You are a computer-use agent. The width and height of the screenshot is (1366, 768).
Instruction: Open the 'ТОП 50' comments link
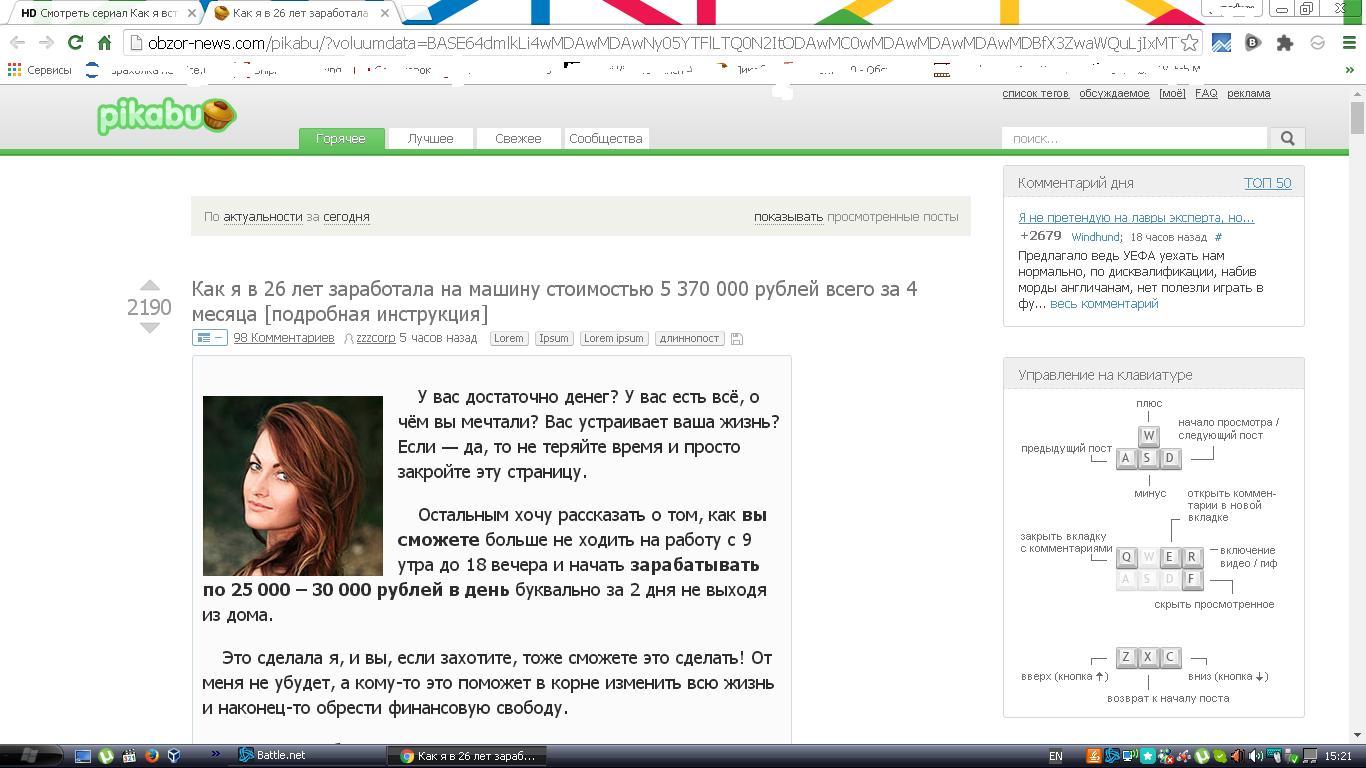[1267, 183]
